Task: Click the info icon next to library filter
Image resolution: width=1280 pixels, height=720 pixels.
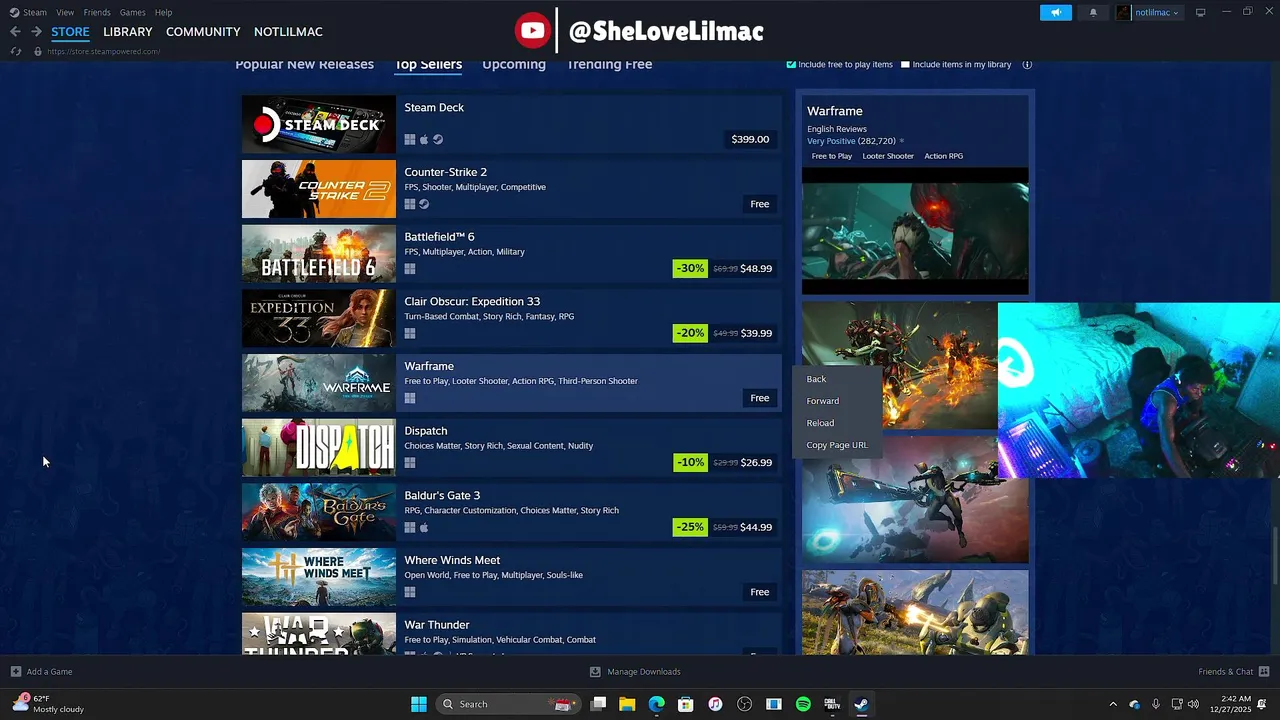Action: [x=1027, y=64]
